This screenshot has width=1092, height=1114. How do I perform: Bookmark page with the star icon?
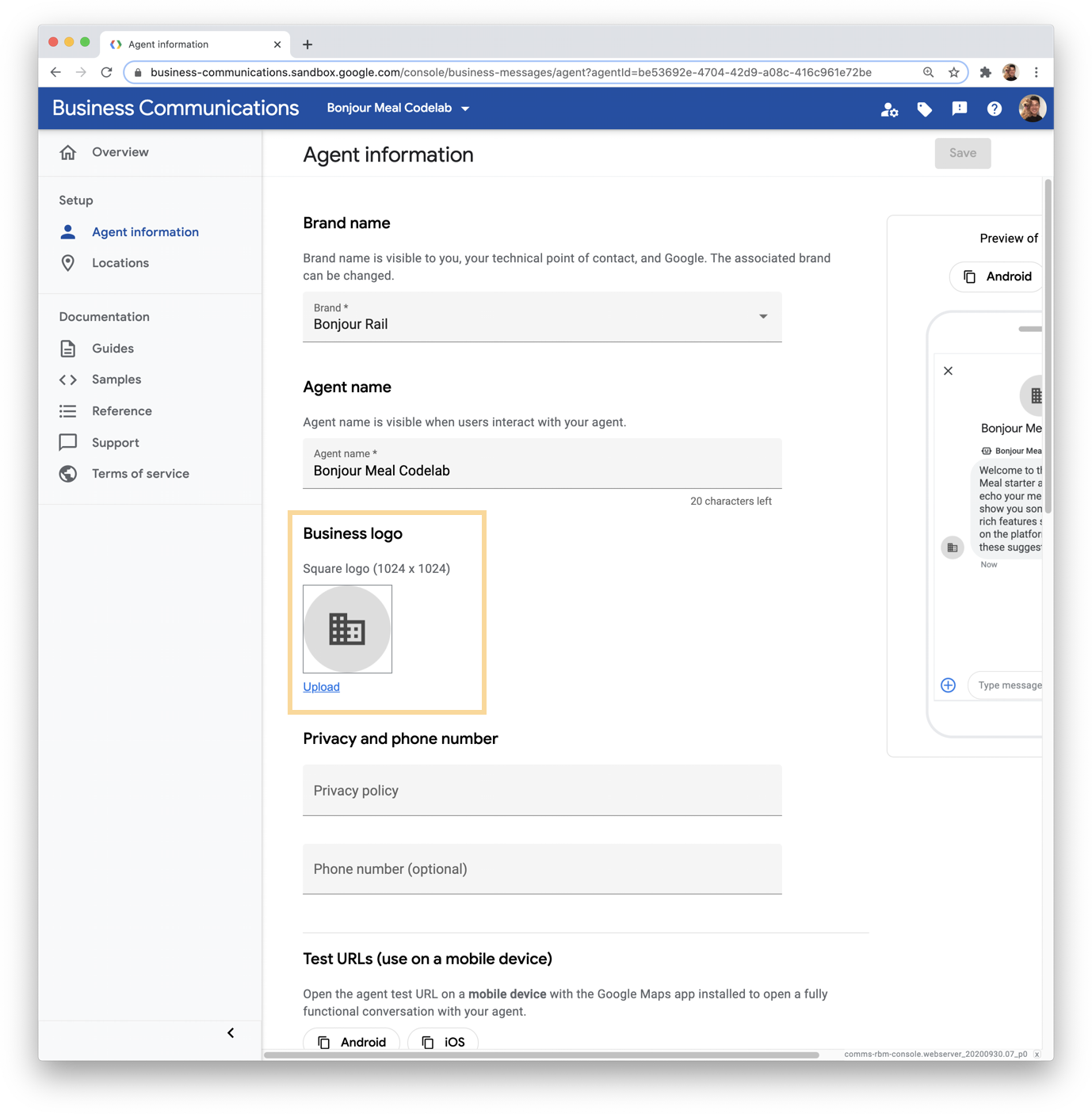(953, 72)
